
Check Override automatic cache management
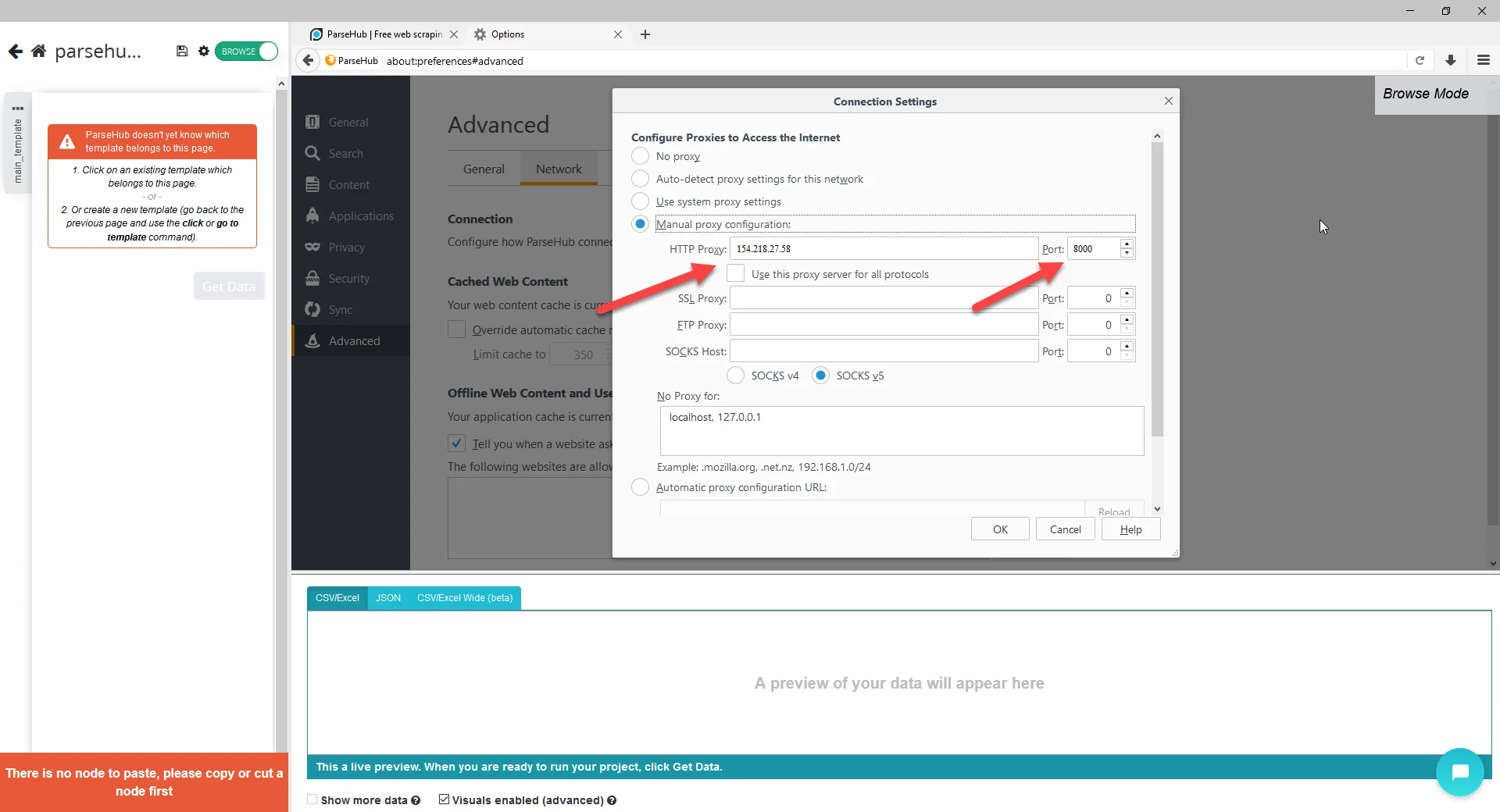456,329
